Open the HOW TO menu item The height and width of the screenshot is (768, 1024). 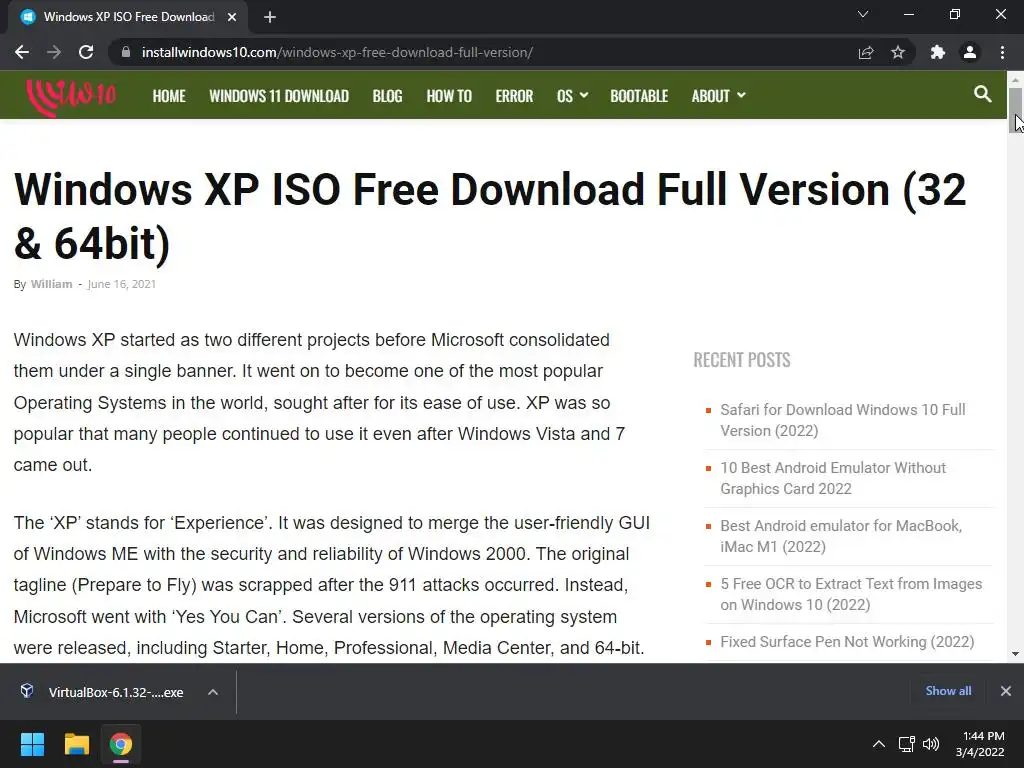[449, 96]
